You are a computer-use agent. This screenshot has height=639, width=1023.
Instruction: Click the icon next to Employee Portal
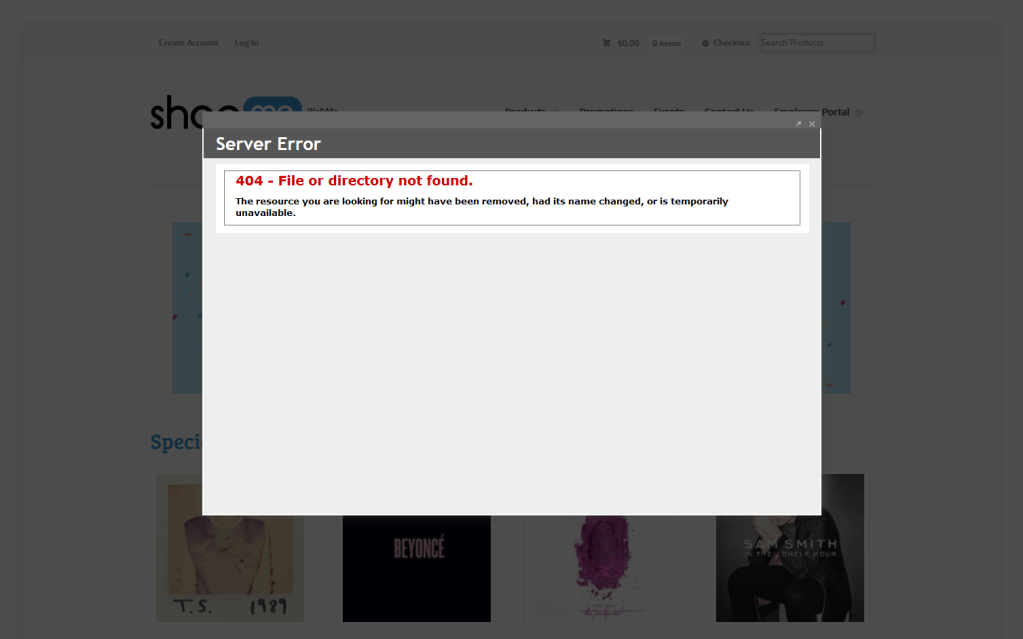point(858,113)
